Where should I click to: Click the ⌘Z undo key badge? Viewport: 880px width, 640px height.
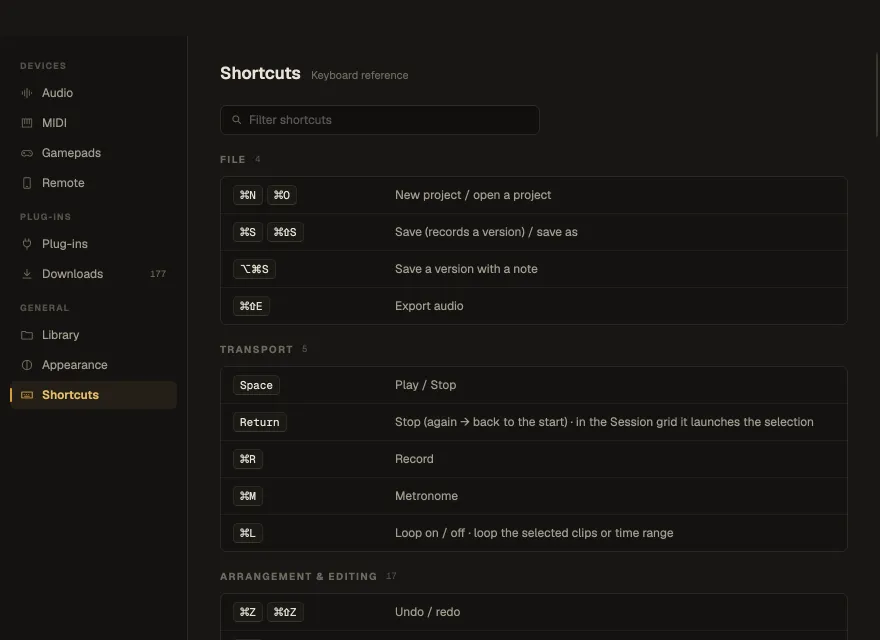(x=248, y=612)
